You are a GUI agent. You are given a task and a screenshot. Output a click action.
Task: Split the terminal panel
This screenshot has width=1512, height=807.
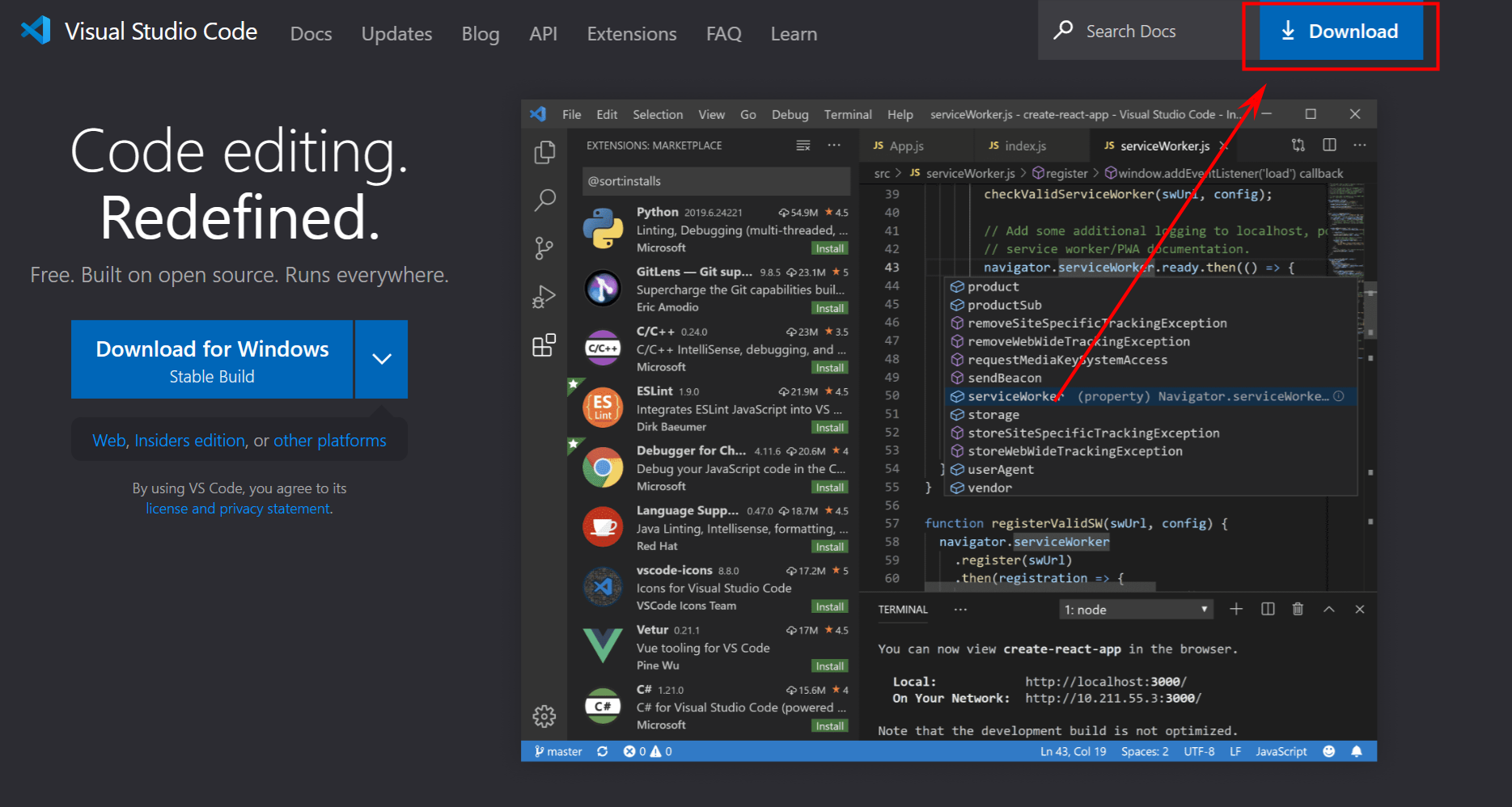(1268, 609)
